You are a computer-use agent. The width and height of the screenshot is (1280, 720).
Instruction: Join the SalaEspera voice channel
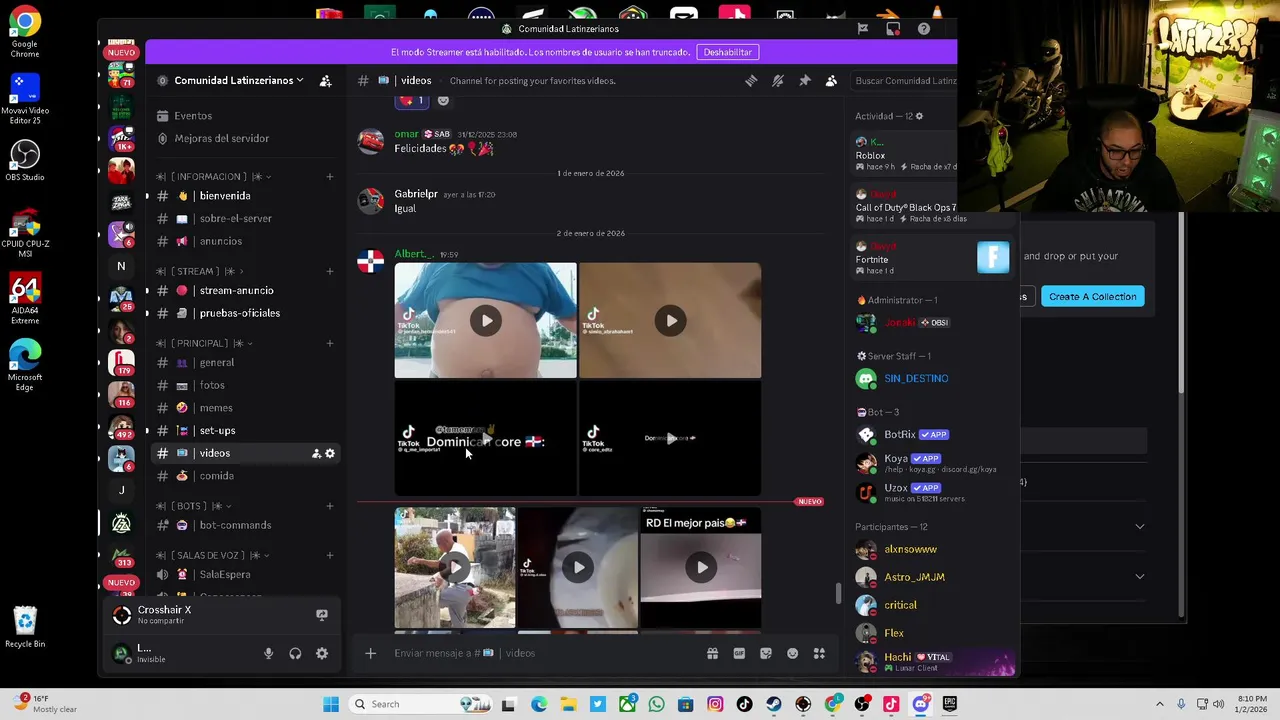[x=224, y=575]
